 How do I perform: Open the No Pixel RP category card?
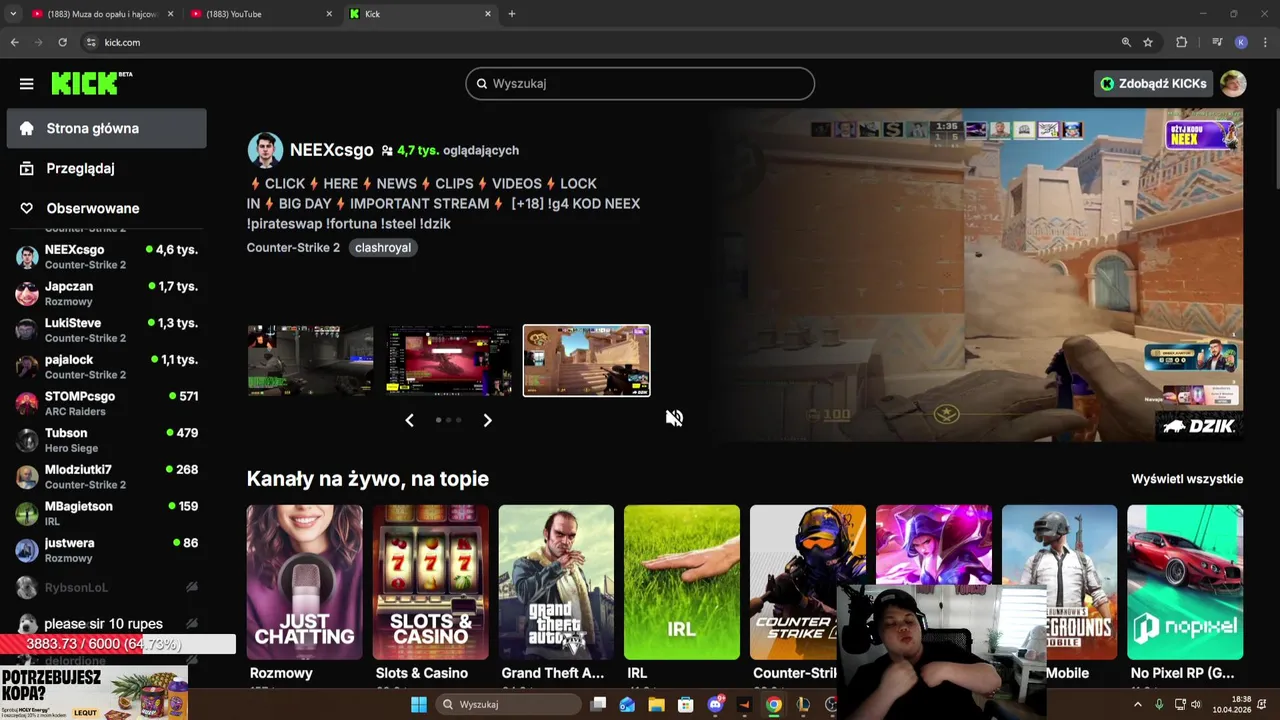point(1185,582)
